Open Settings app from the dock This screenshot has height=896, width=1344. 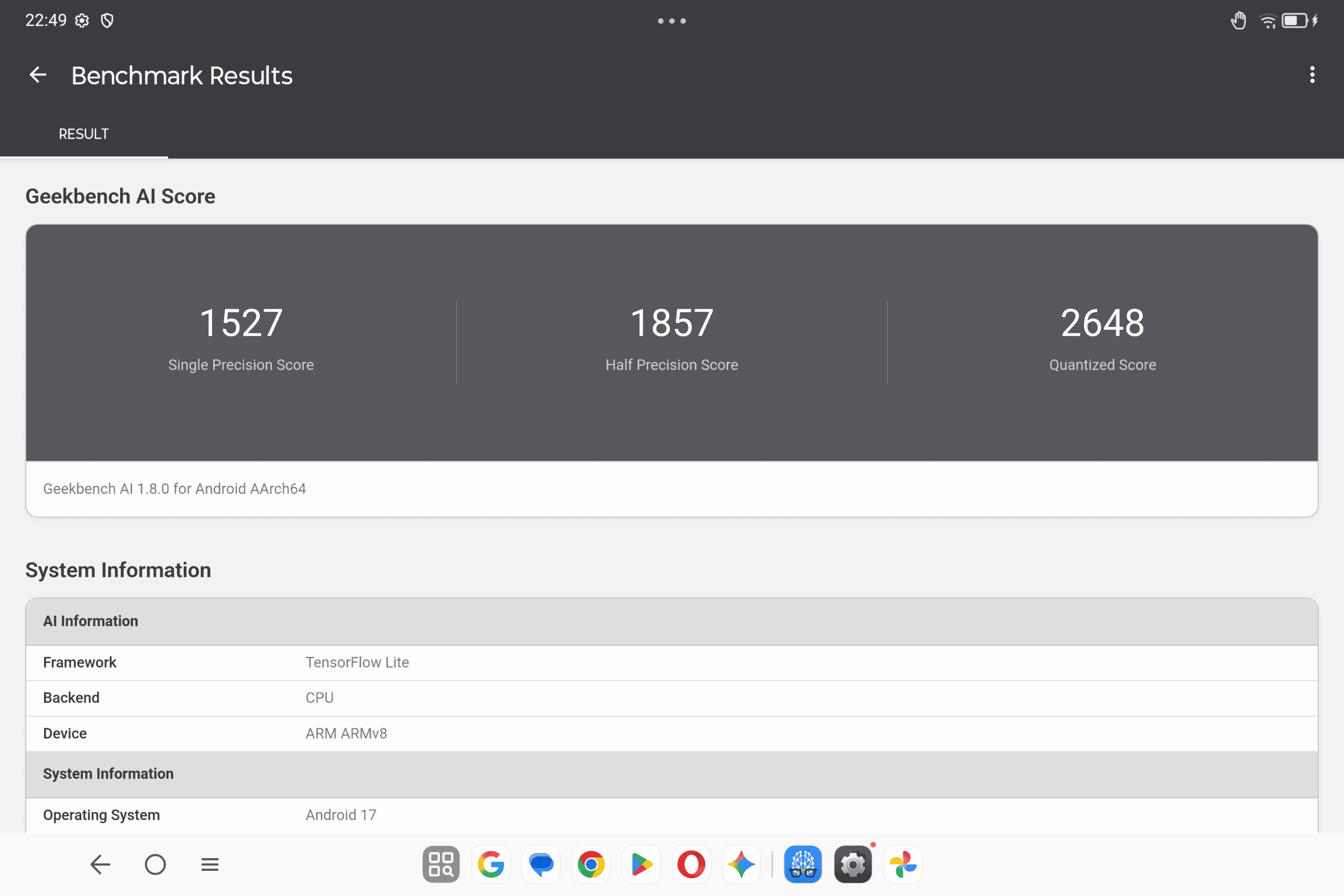(x=853, y=865)
